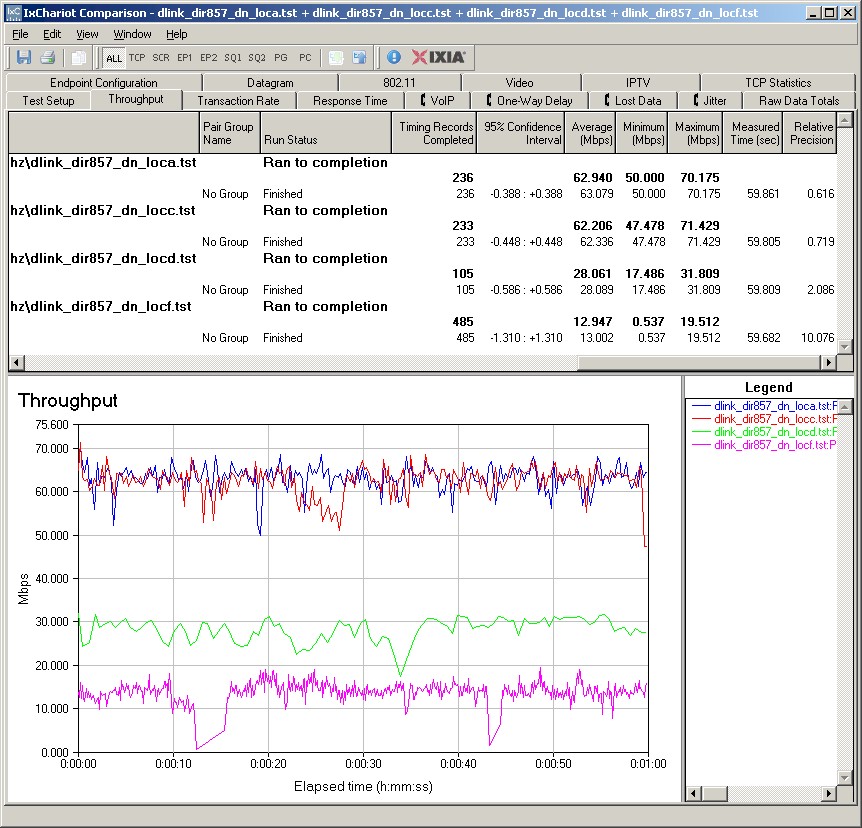Click the Timing Records Completed column header
862x828 pixels.
coord(434,133)
